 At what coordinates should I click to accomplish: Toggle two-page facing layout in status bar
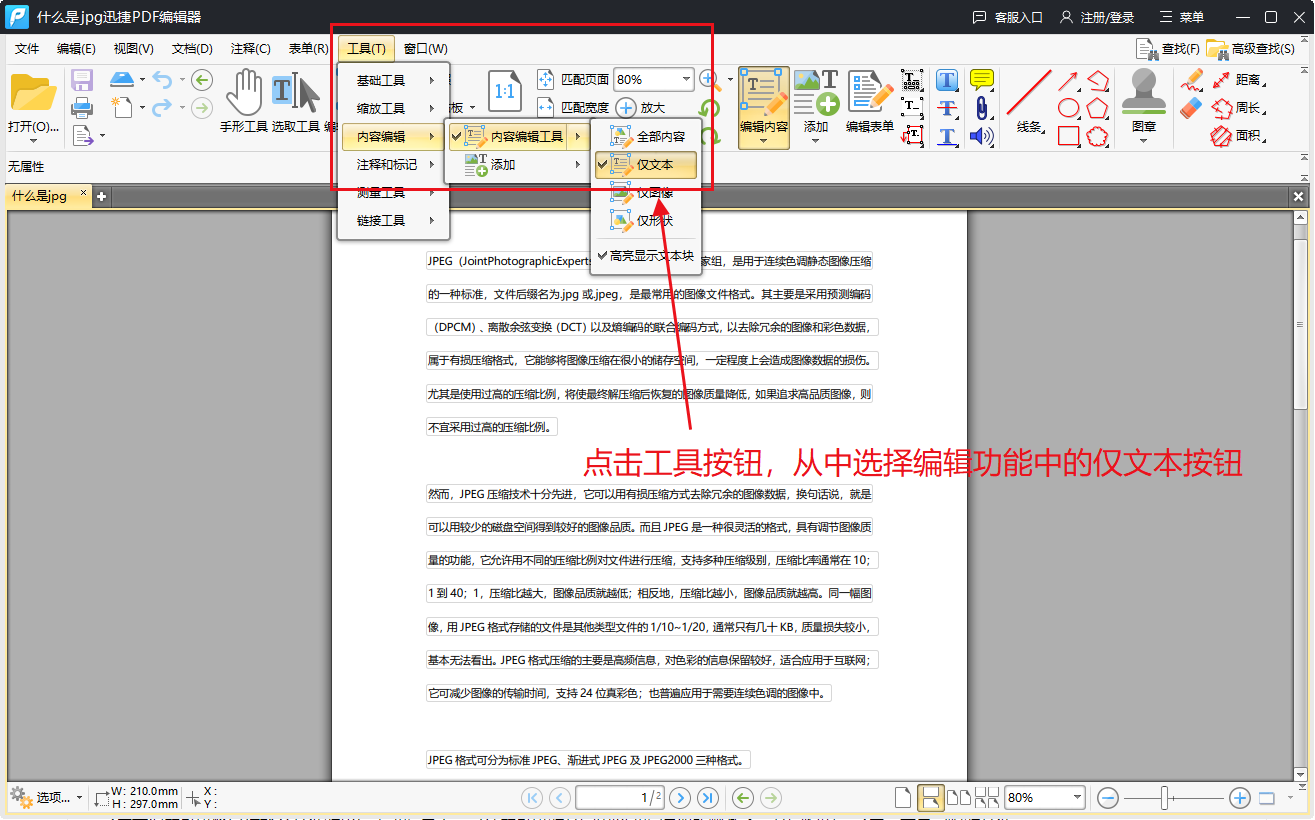point(959,797)
